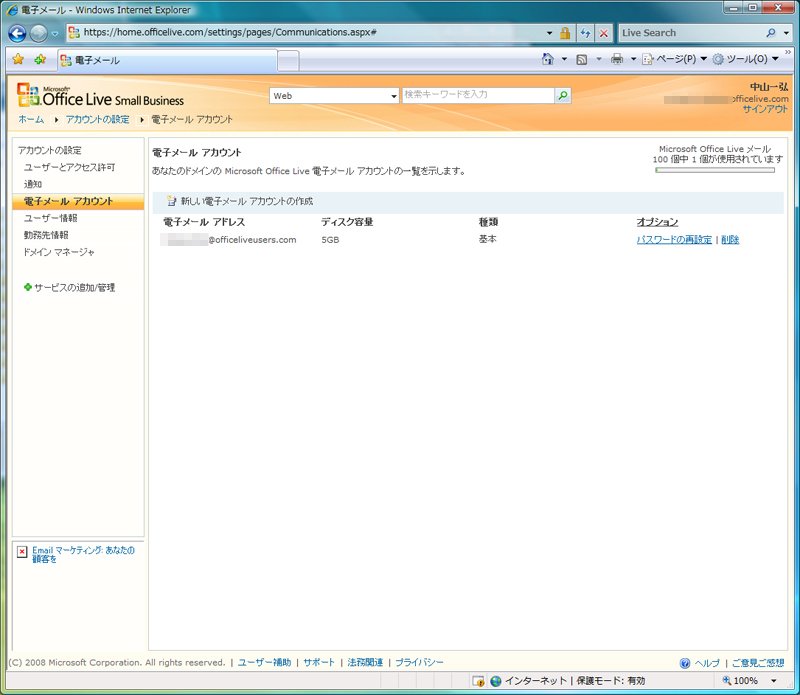The height and width of the screenshot is (695, 800).
Task: Select the 電子メール browser tab
Action: click(167, 60)
